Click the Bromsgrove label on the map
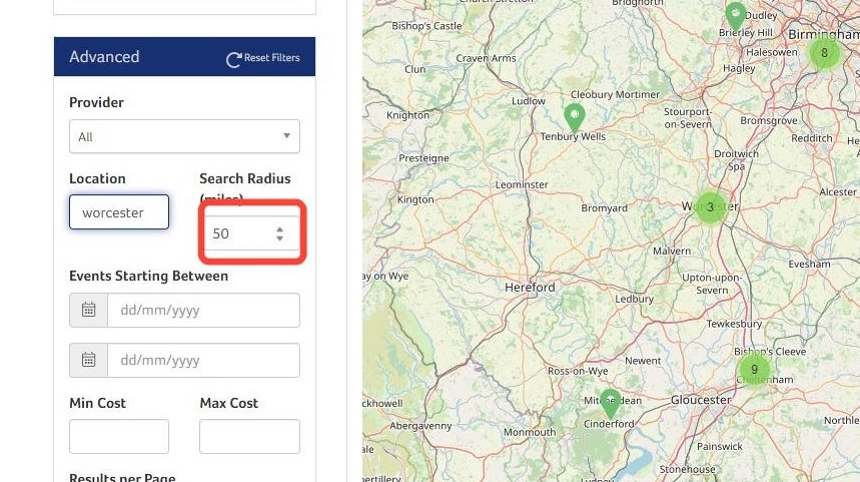Viewport: 860px width, 482px height. (769, 121)
